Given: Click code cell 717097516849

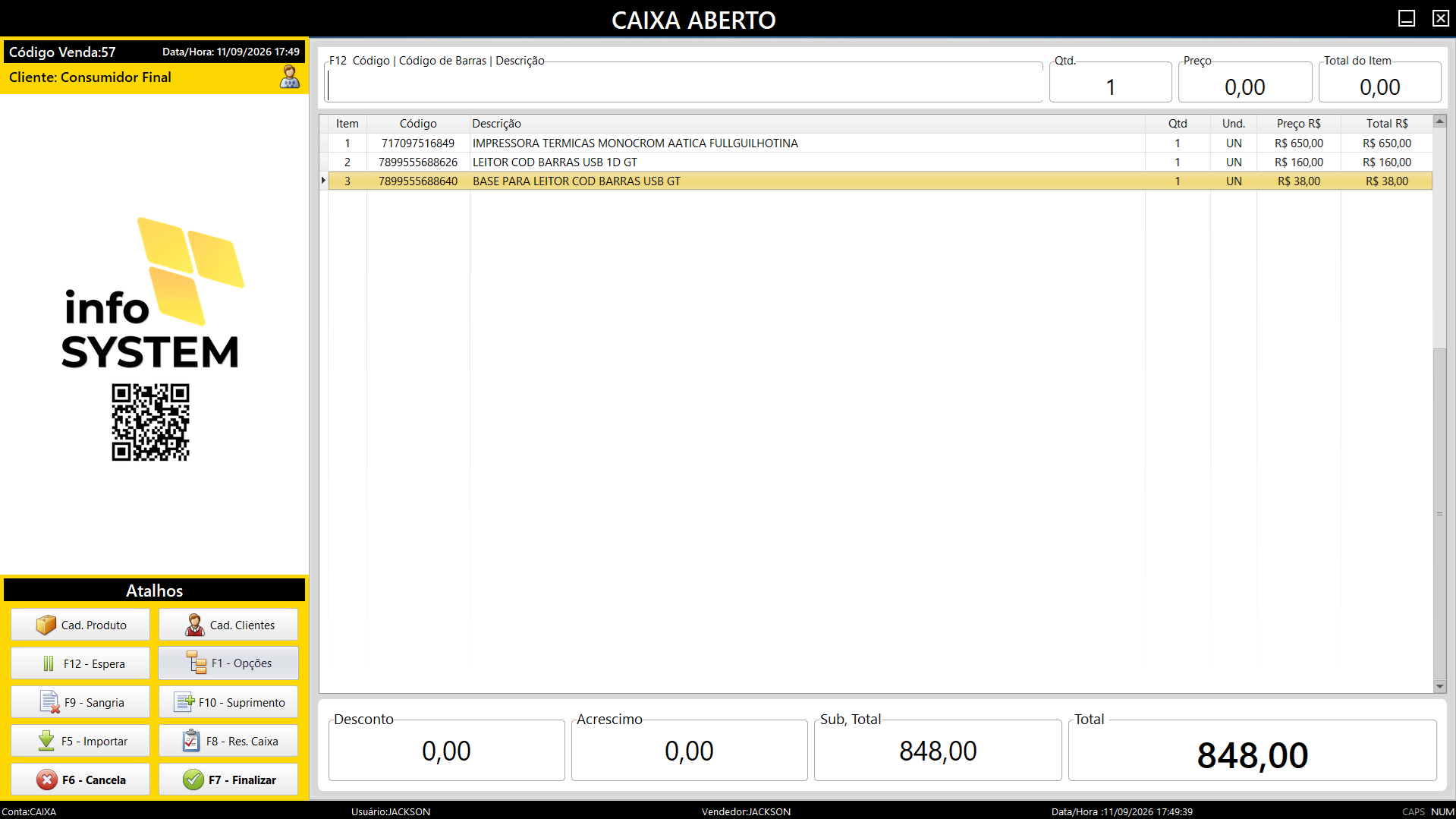Looking at the screenshot, I should [x=418, y=143].
